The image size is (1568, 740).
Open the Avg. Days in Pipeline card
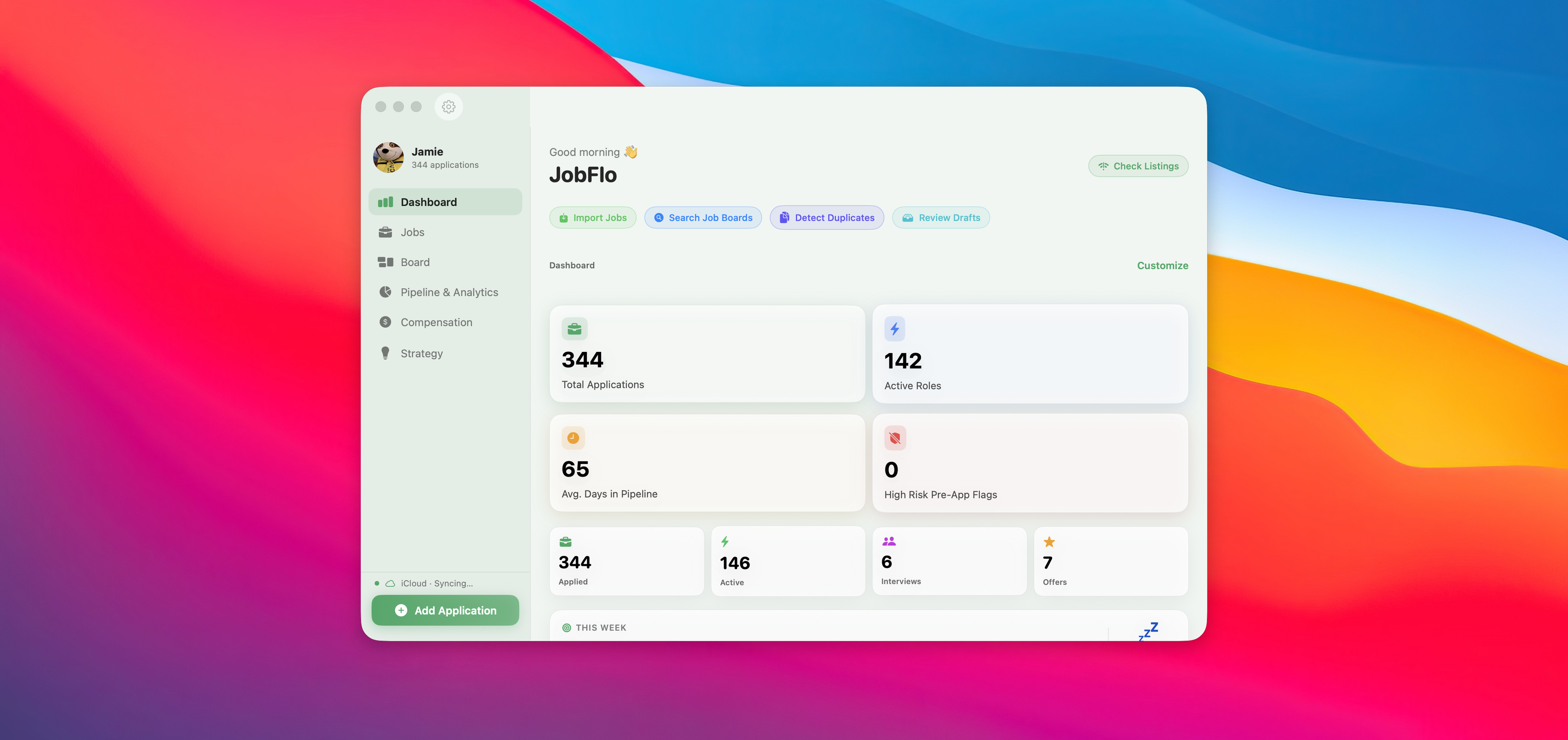tap(707, 463)
